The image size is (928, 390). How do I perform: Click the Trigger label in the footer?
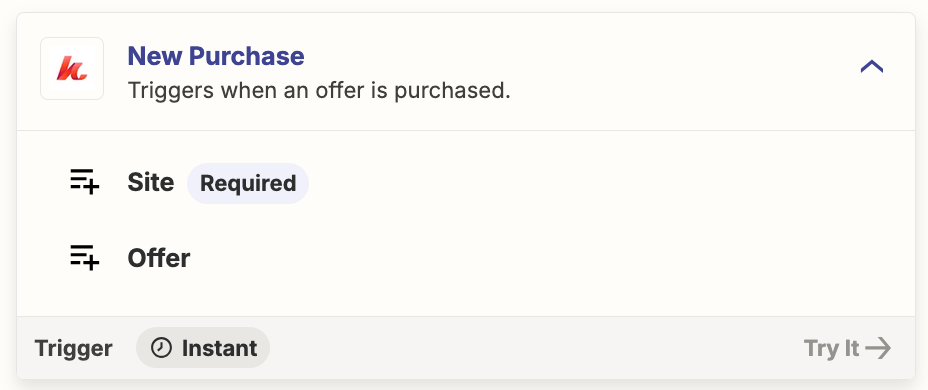point(73,348)
